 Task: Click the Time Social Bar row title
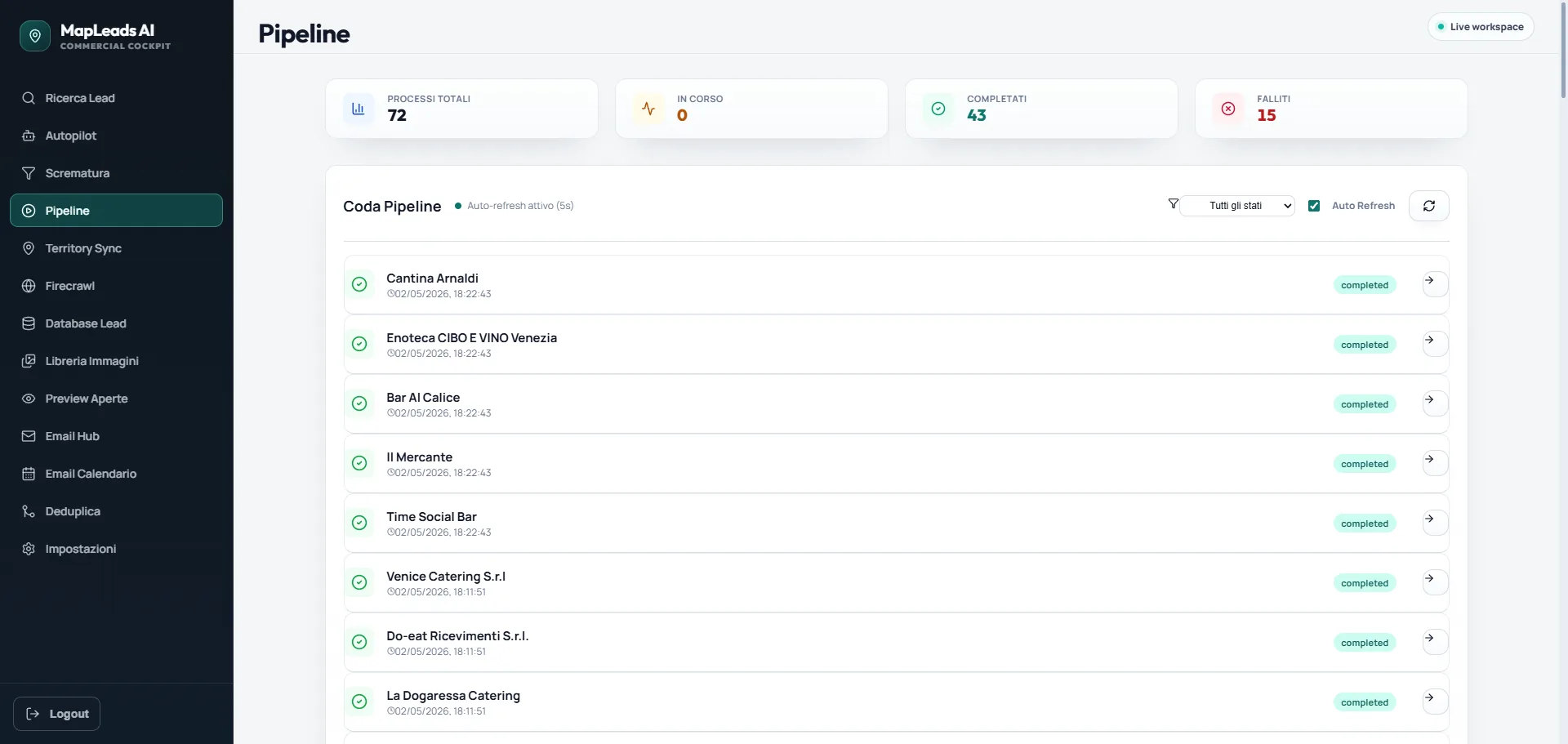[431, 517]
